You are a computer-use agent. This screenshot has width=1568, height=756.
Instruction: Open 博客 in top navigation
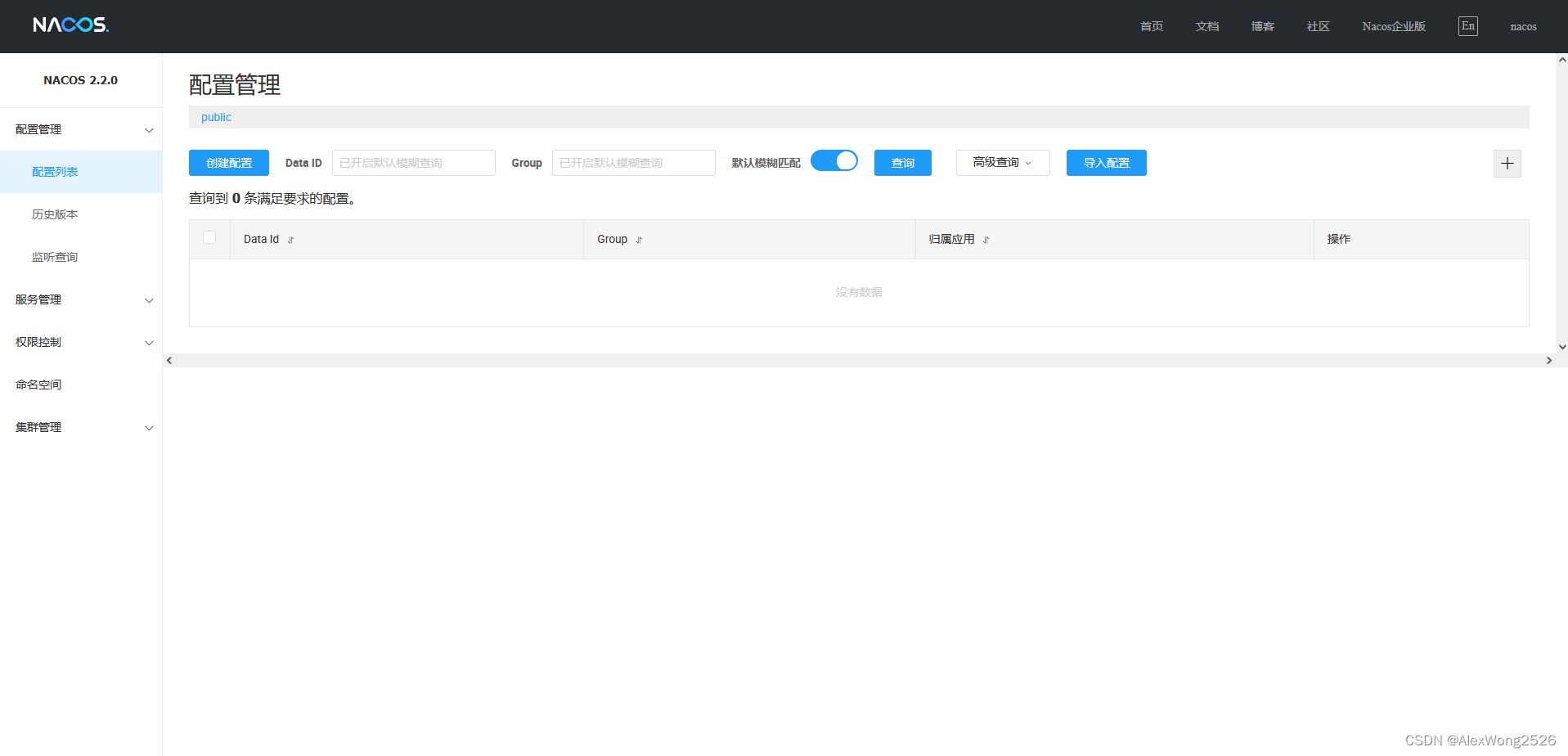[1263, 26]
